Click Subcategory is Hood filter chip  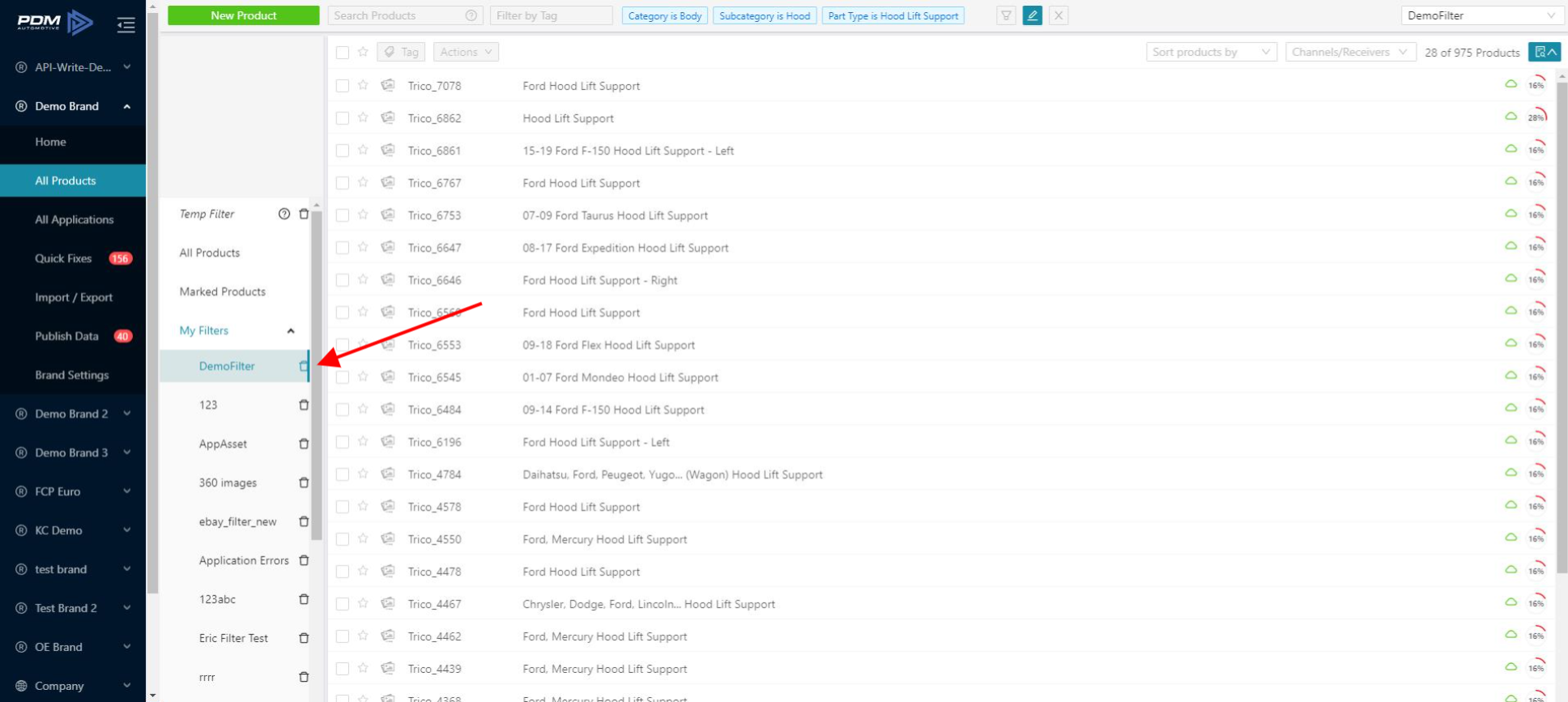(x=765, y=15)
